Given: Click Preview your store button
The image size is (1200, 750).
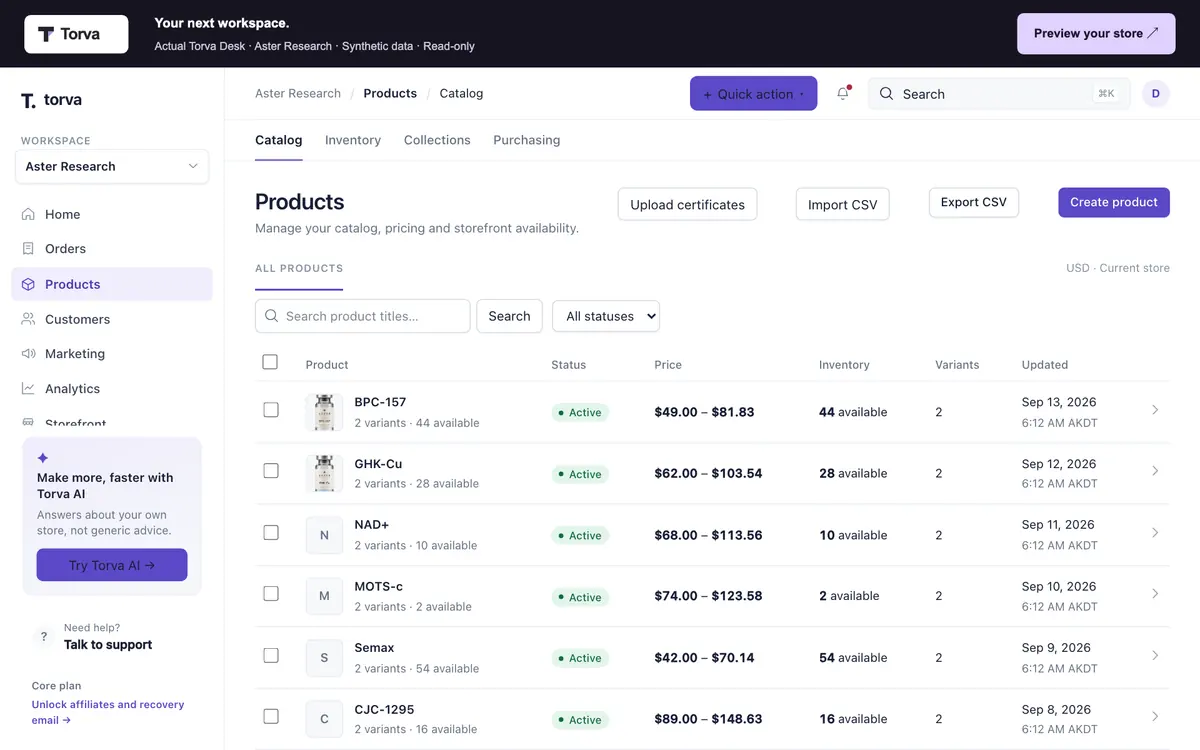Looking at the screenshot, I should (1096, 34).
